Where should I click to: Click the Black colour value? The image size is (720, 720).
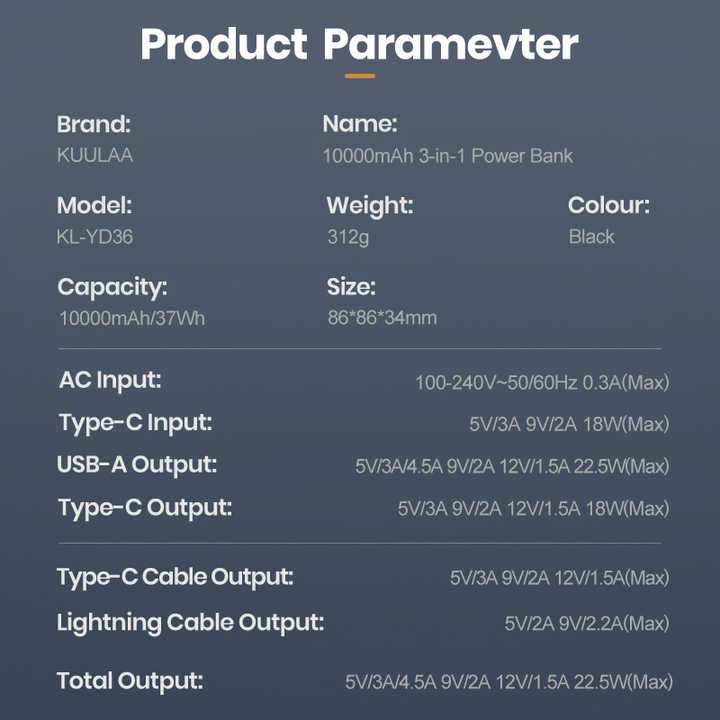591,237
